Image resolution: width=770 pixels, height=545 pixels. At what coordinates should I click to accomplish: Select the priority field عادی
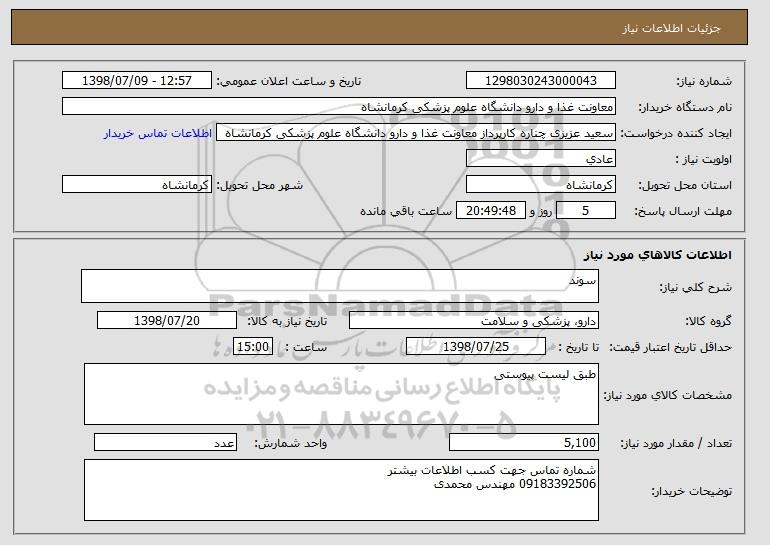541,159
